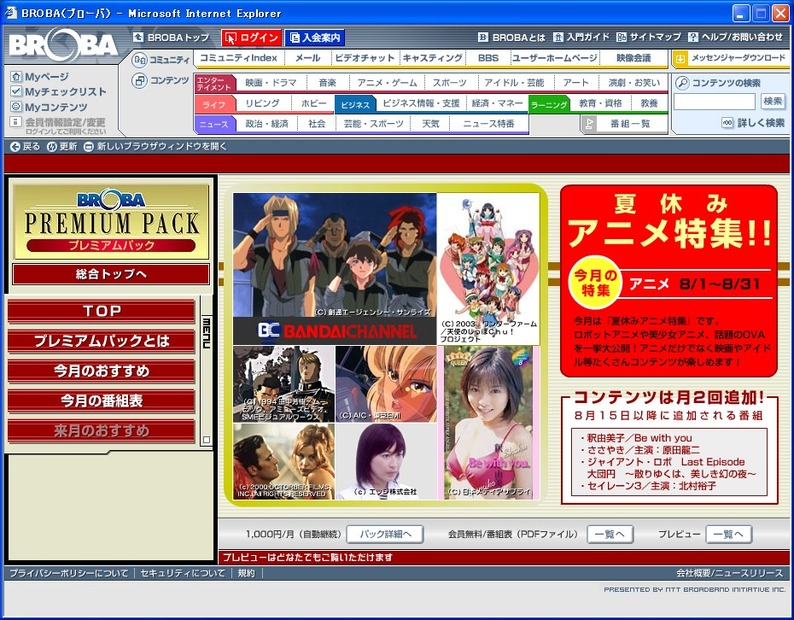Open 映画・ドラマ category
Image resolution: width=794 pixels, height=620 pixels.
(271, 83)
